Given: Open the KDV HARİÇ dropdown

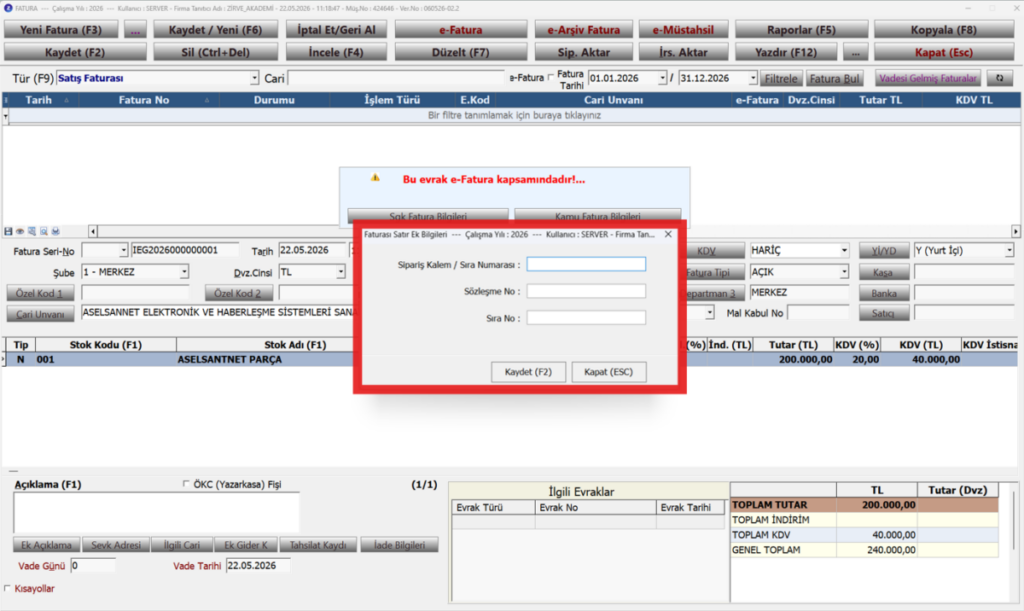Looking at the screenshot, I should (x=844, y=251).
